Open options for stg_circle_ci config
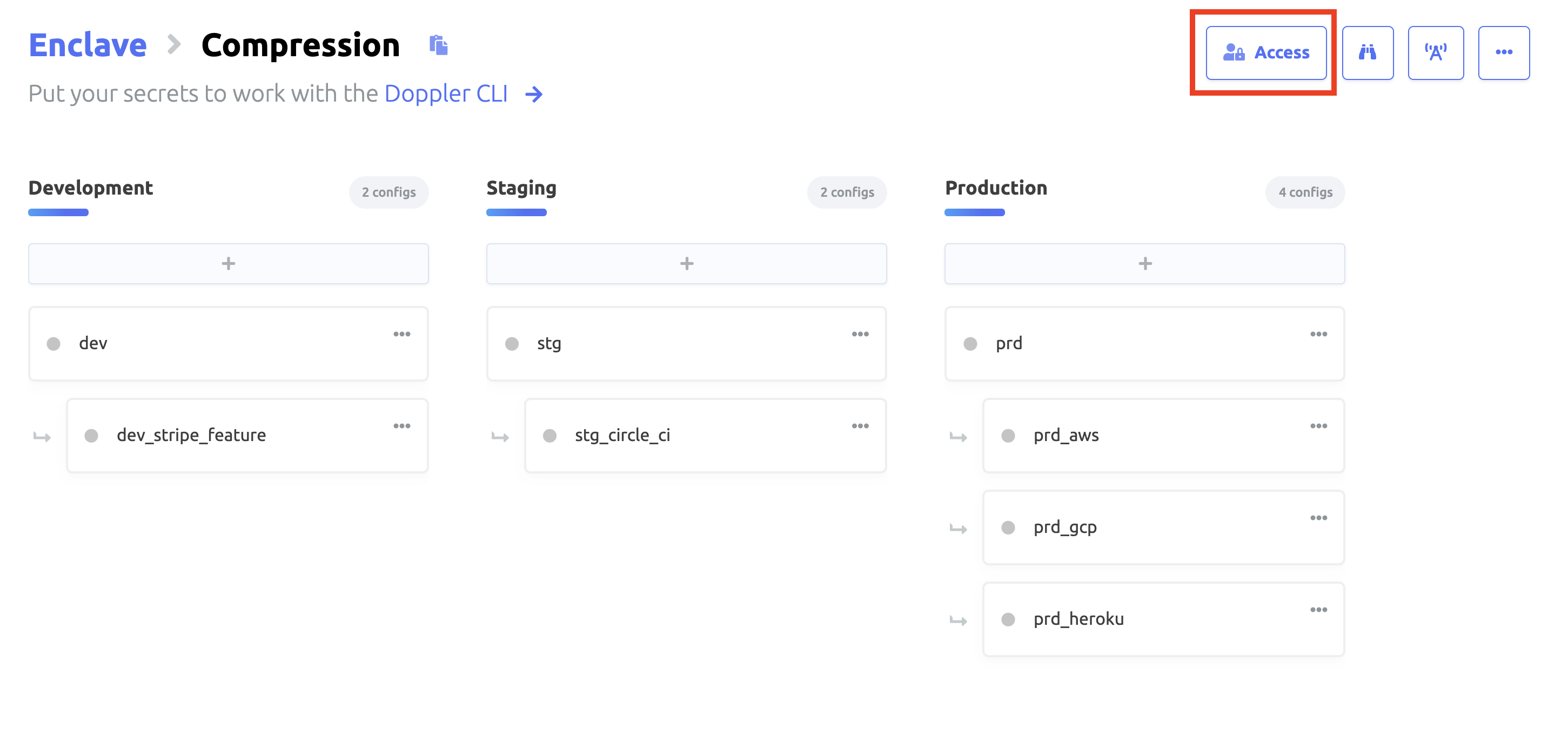Image resolution: width=1568 pixels, height=734 pixels. (x=860, y=426)
